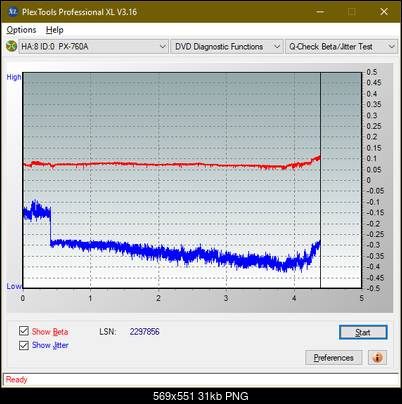402x404 pixels.
Task: Open the Q-Check Beta/Jitter Test dropdown
Action: pyautogui.click(x=341, y=47)
